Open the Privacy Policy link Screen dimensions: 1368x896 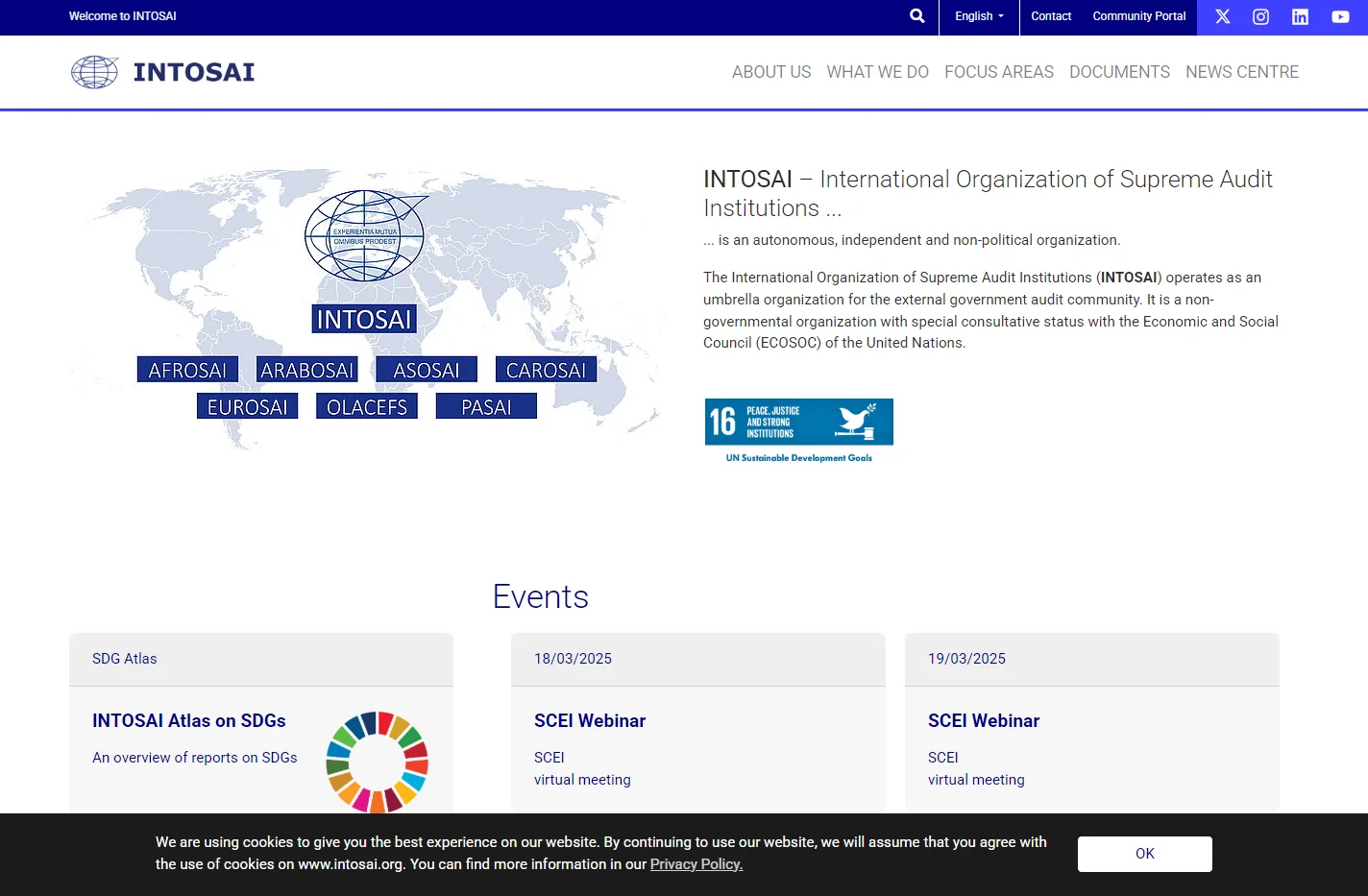point(696,864)
